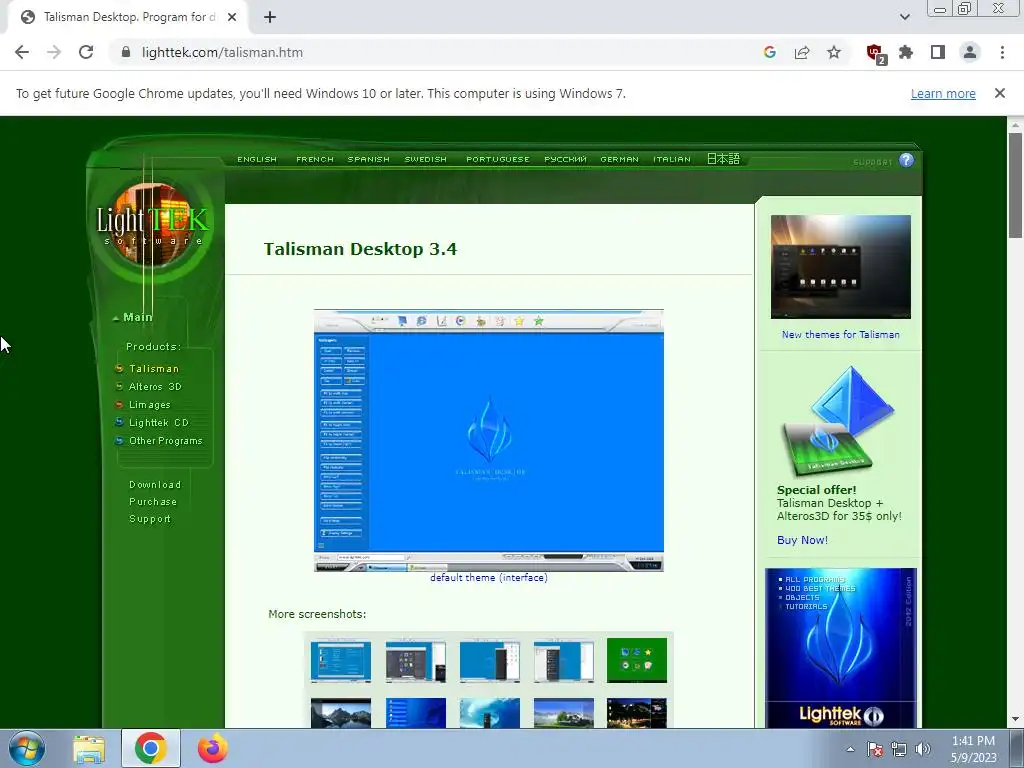1024x768 pixels.
Task: Open the Talisman product link
Action: pyautogui.click(x=153, y=368)
